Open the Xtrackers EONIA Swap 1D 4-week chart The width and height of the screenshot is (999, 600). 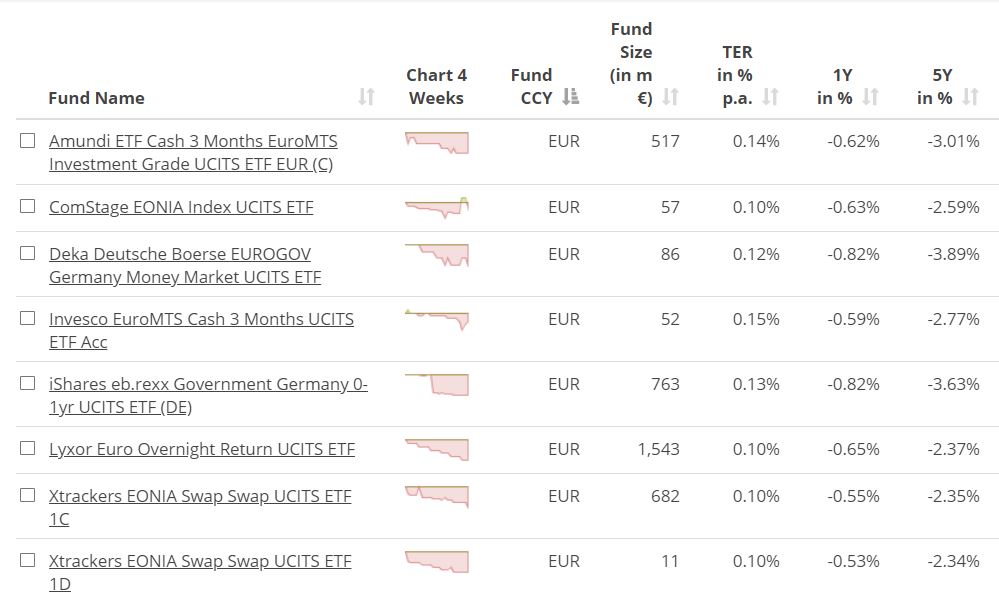point(437,561)
